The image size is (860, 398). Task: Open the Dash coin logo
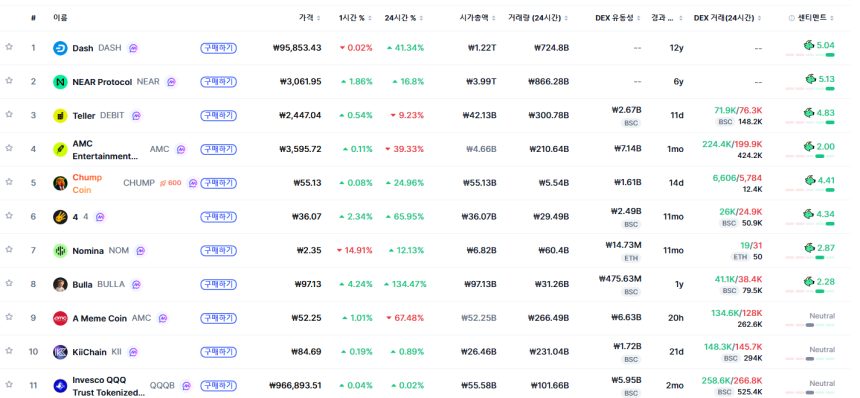click(60, 48)
